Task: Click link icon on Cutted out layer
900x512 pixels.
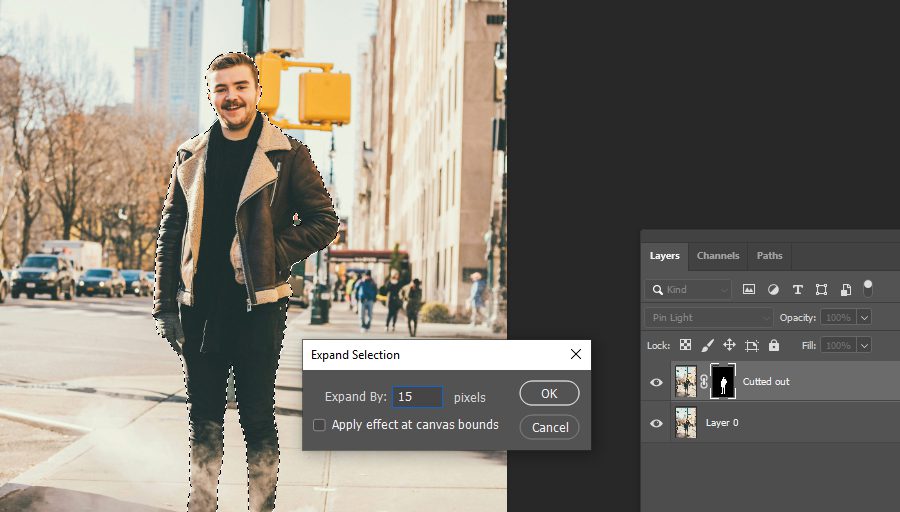Action: [704, 382]
